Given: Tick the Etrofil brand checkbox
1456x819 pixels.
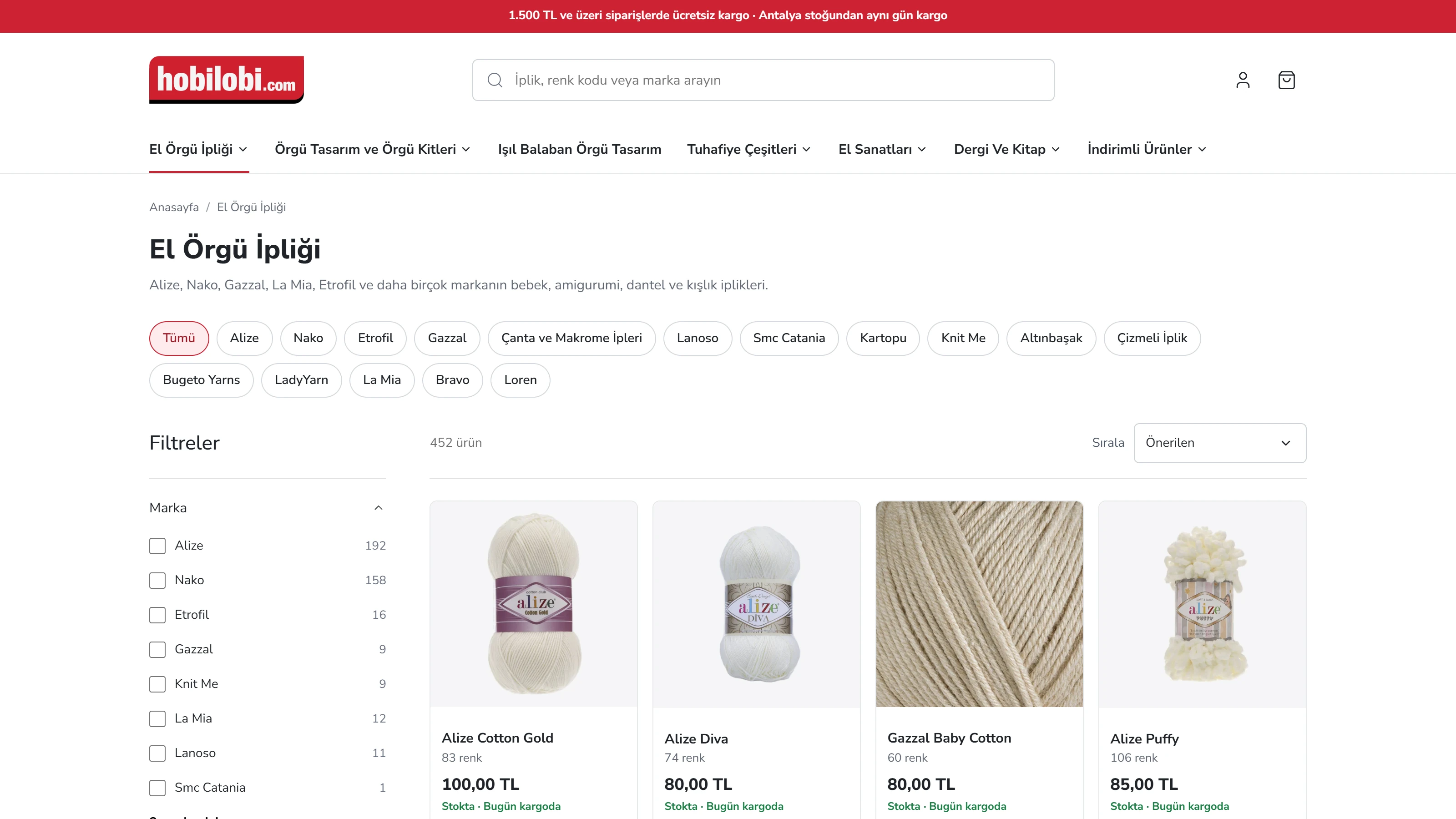Looking at the screenshot, I should 157,614.
